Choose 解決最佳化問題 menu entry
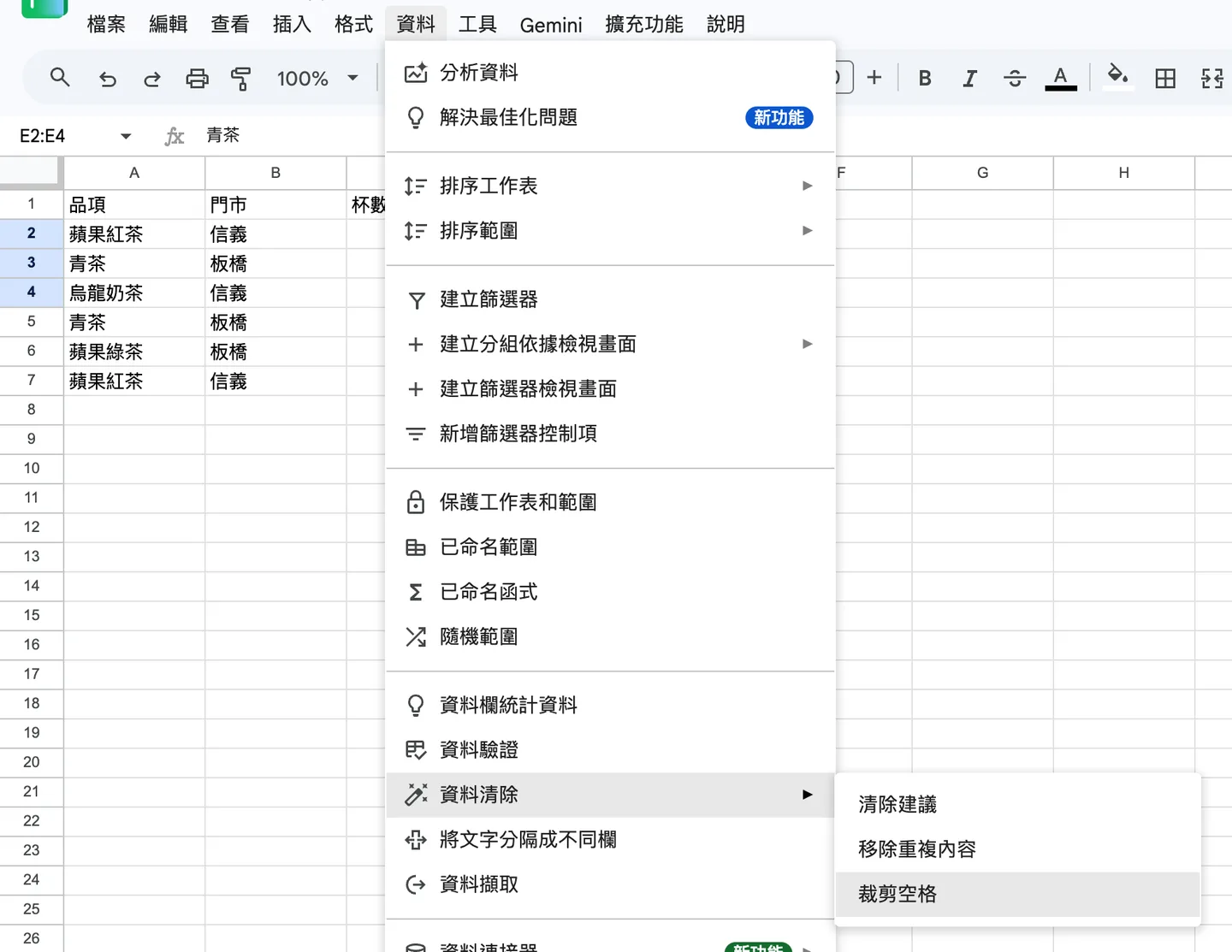 [610, 117]
